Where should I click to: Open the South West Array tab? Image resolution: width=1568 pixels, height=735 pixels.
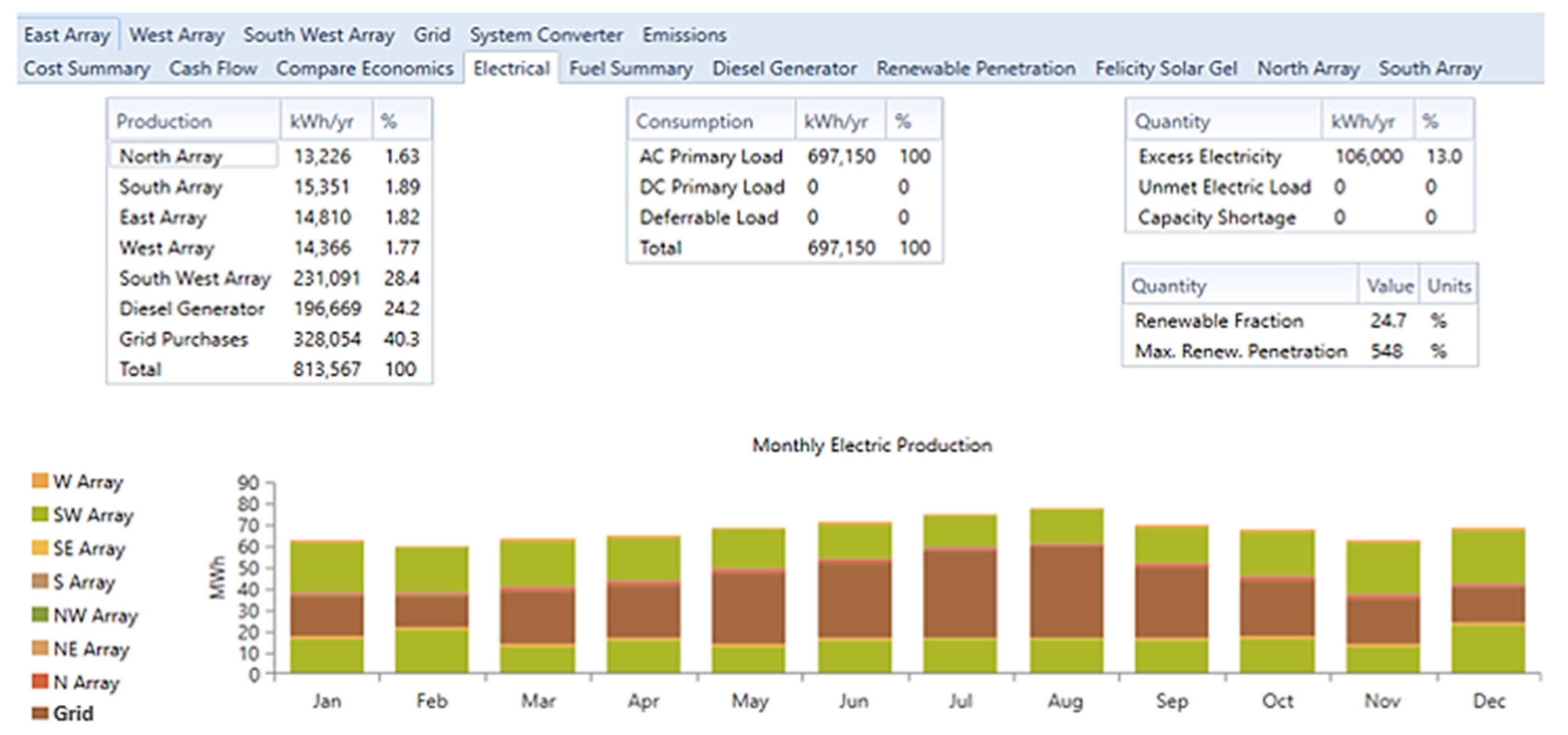click(x=319, y=35)
